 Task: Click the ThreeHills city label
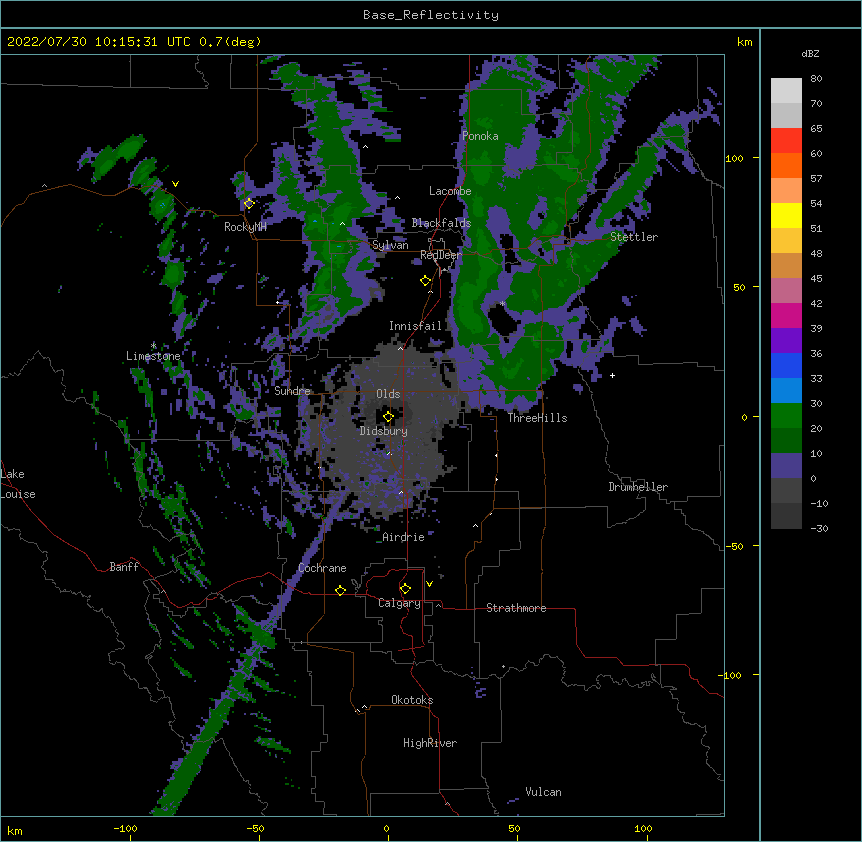(x=537, y=418)
